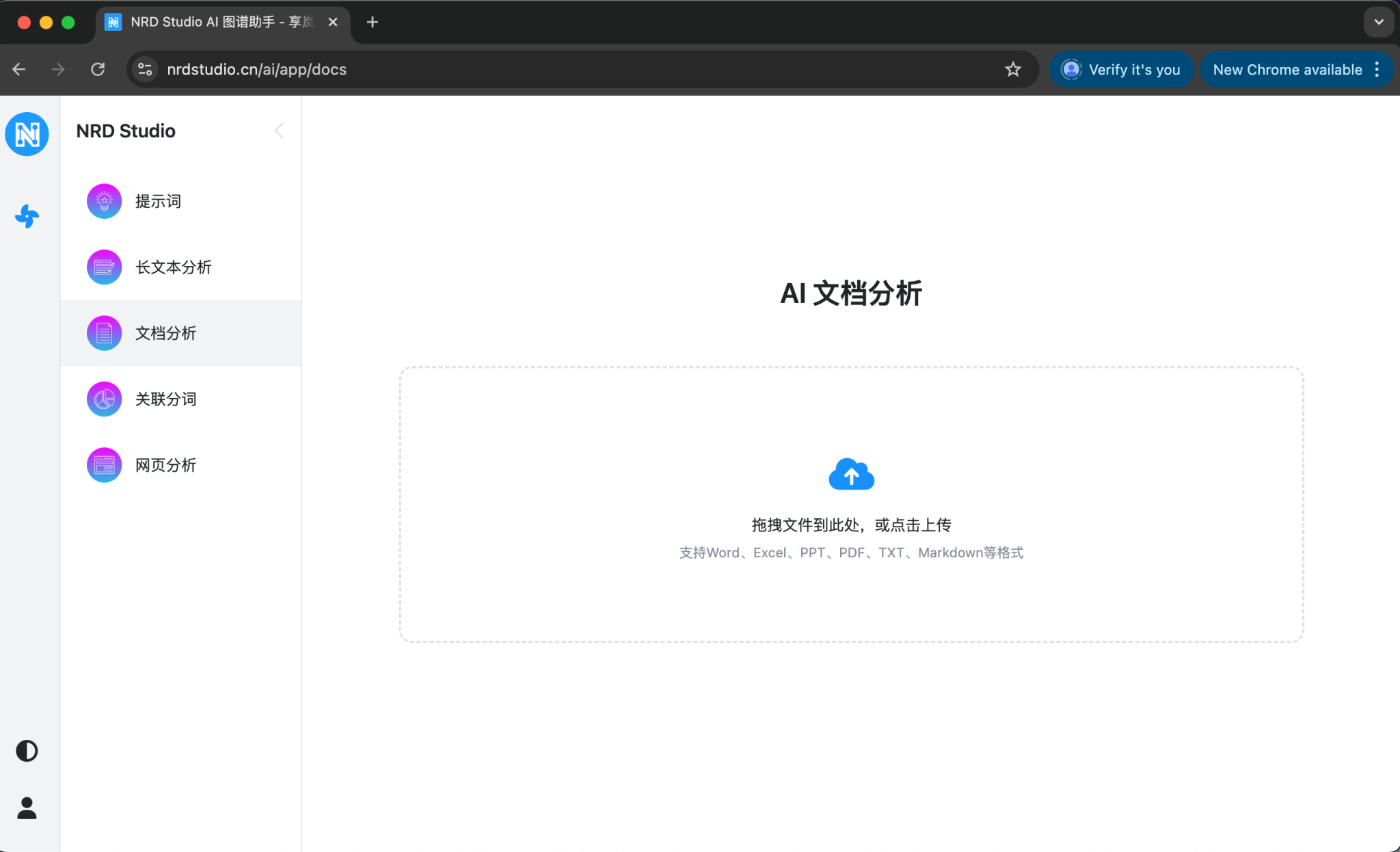This screenshot has width=1400, height=852.
Task: Open the 网页分析 browser icon item
Action: click(x=165, y=465)
